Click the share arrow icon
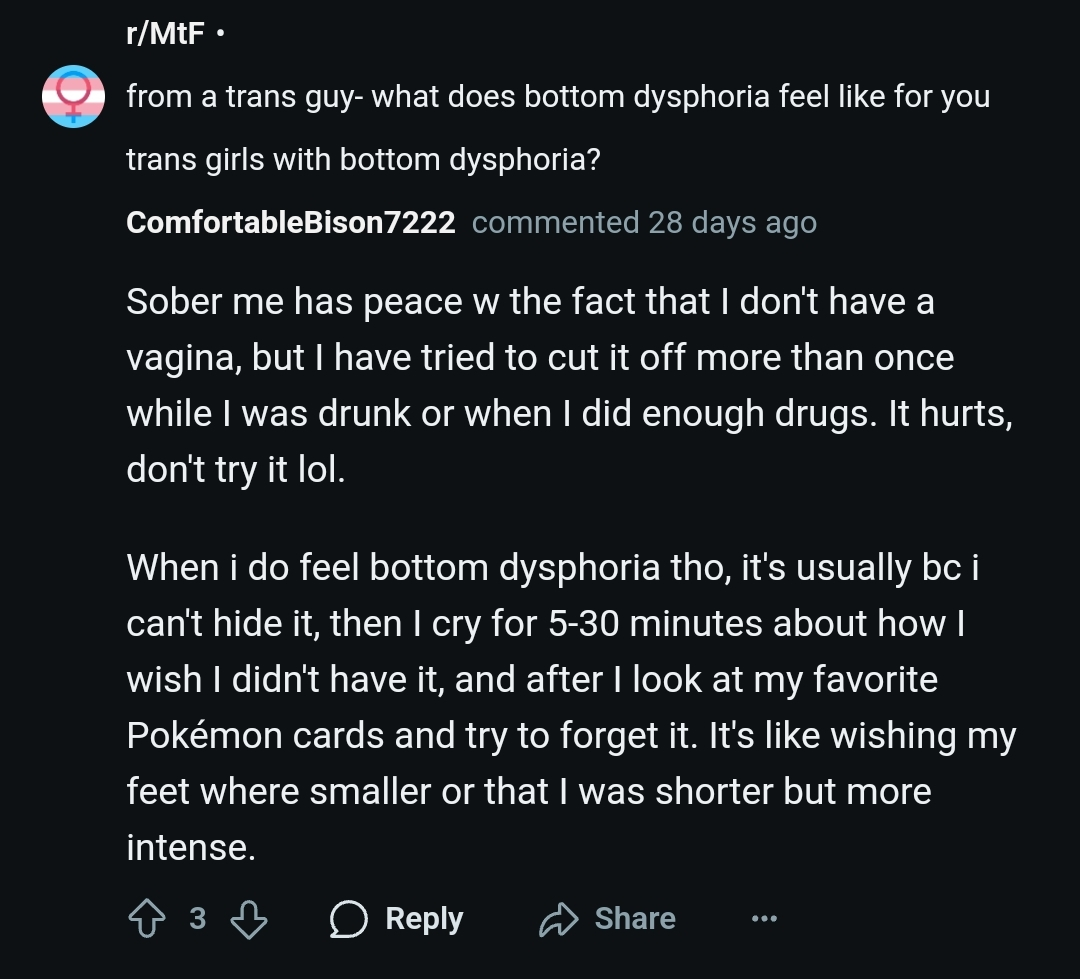1080x979 pixels. (558, 919)
